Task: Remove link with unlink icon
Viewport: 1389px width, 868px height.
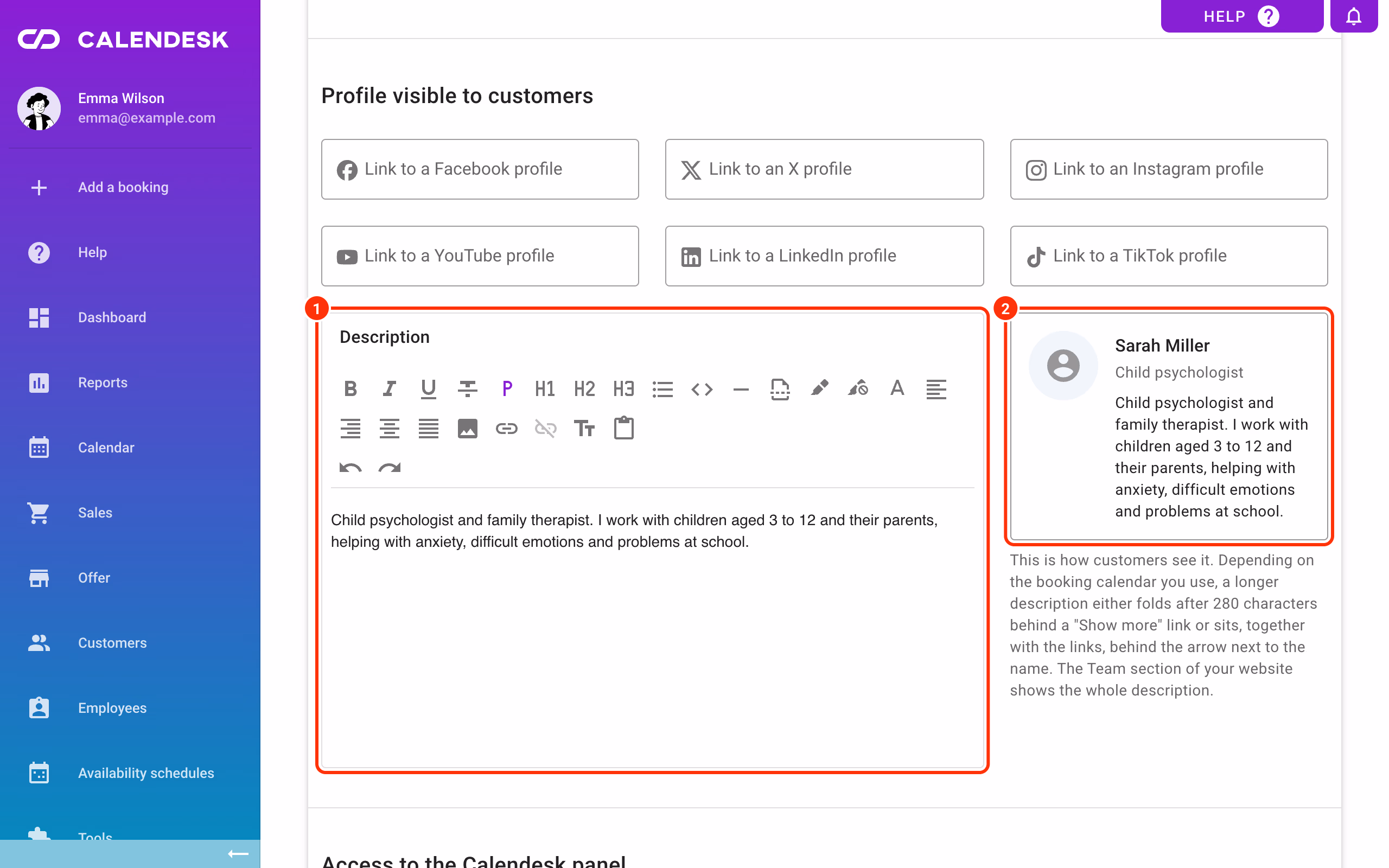Action: pos(545,428)
